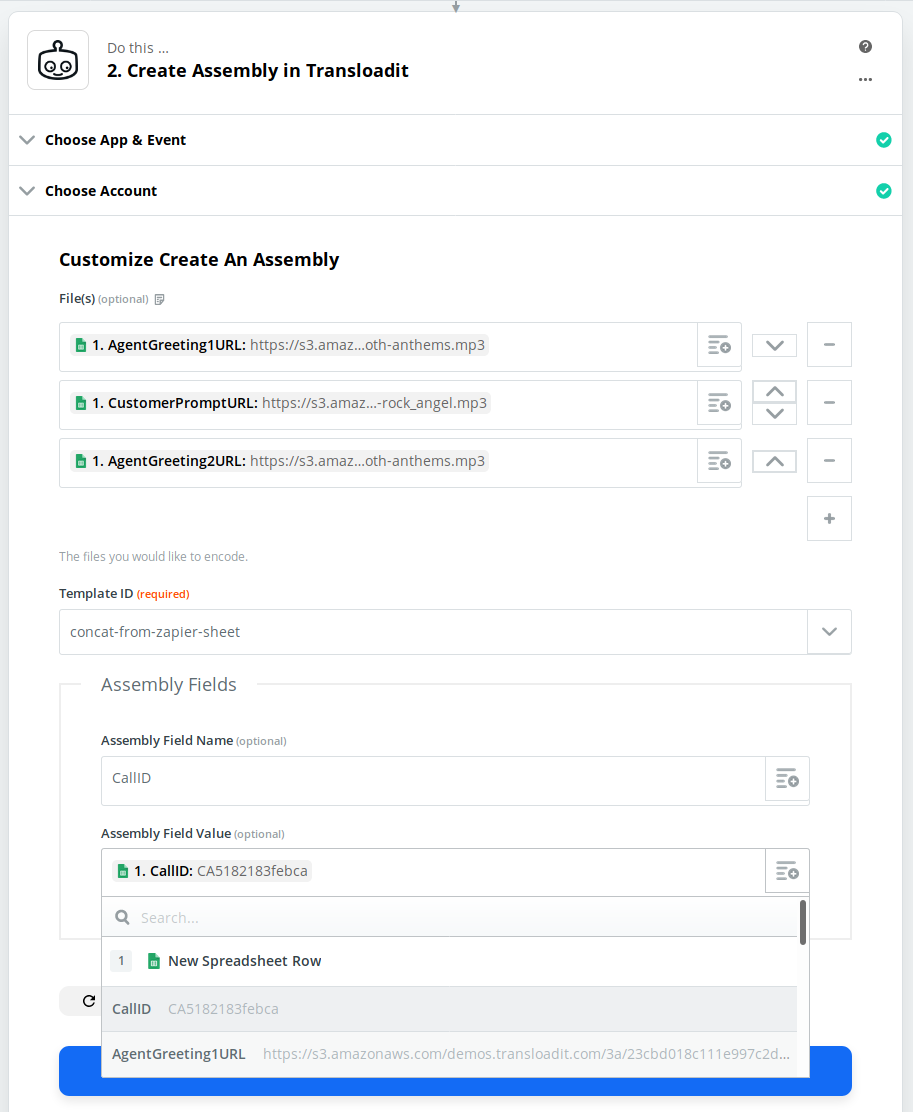Click the concat-from-zapier-sheet template field
The image size is (913, 1112).
click(433, 632)
